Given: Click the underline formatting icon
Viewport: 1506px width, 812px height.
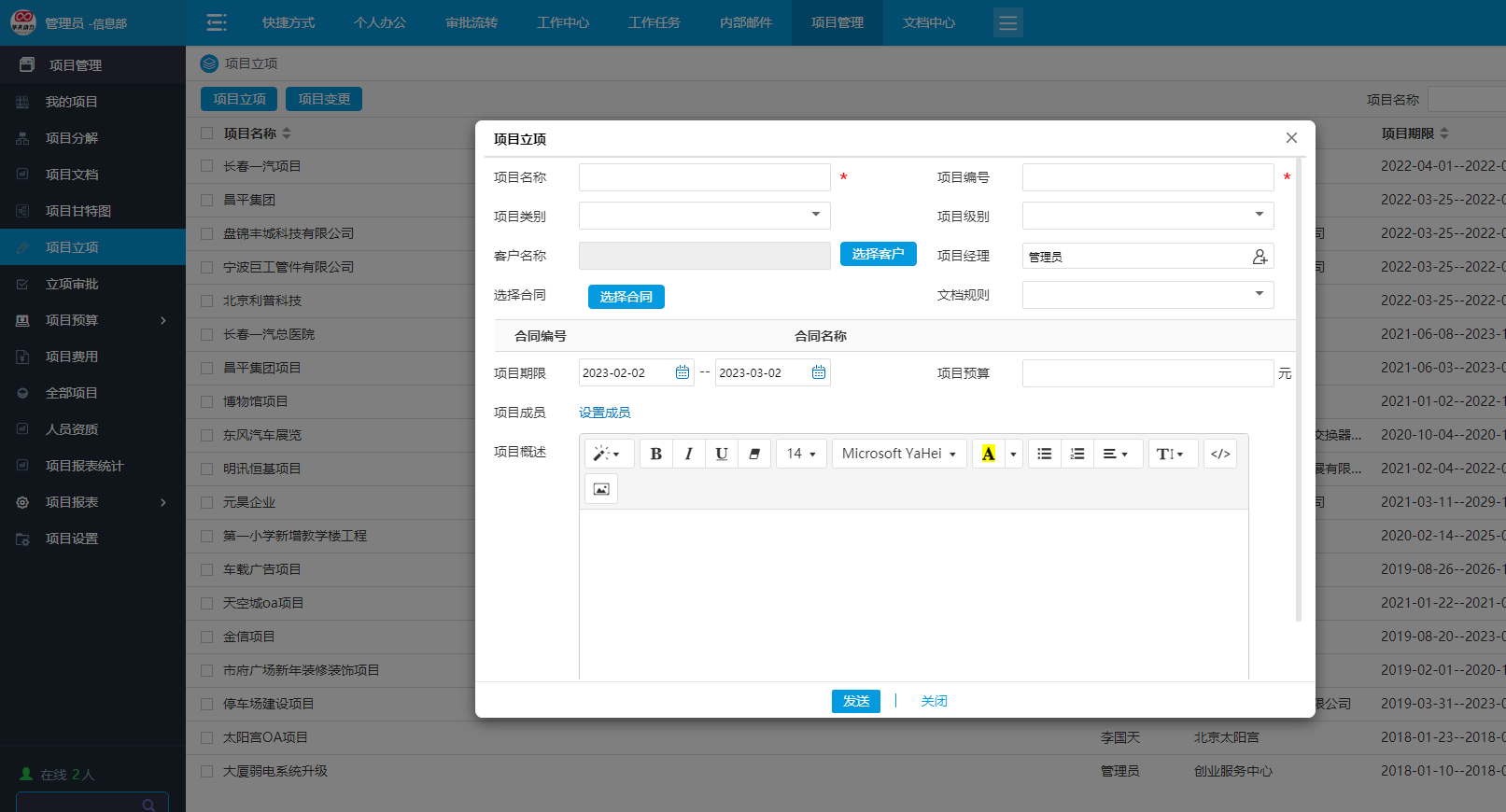Looking at the screenshot, I should [x=721, y=454].
